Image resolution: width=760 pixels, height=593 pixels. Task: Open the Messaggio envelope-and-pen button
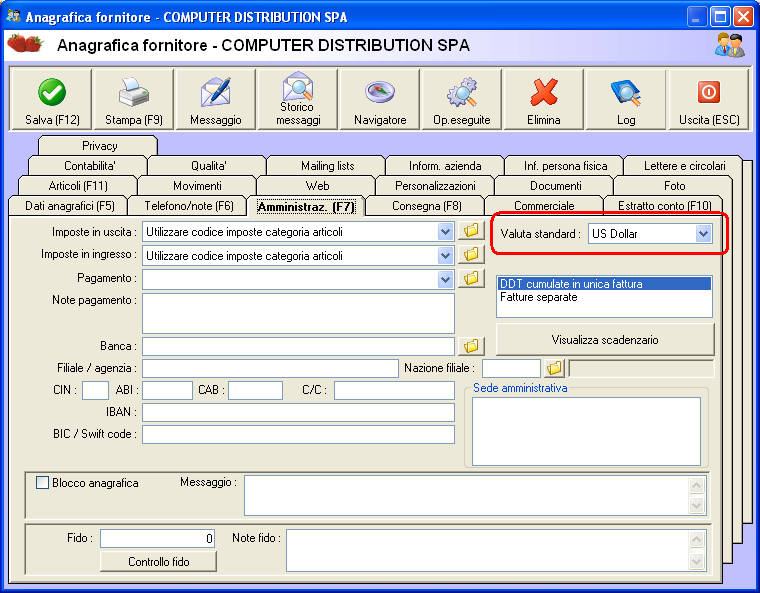[216, 99]
